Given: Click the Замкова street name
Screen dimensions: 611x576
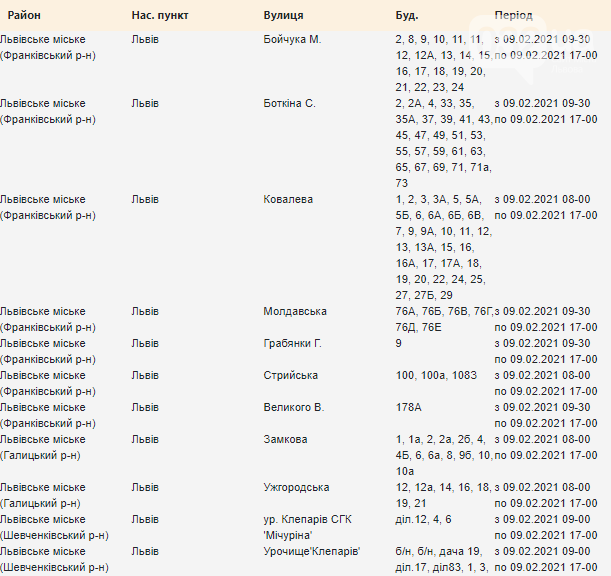Looking at the screenshot, I should [285, 439].
